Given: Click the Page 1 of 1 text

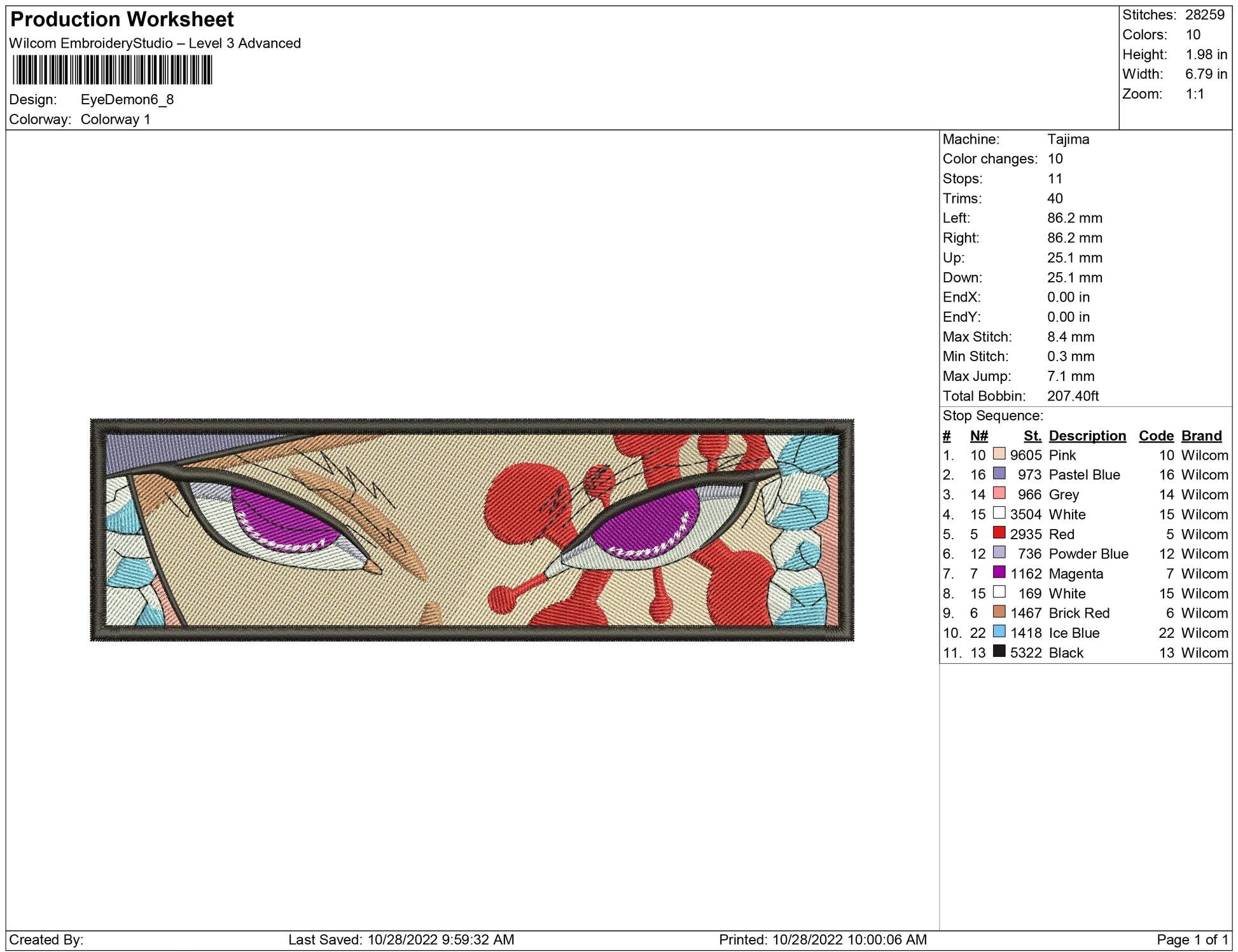Looking at the screenshot, I should (1192, 939).
